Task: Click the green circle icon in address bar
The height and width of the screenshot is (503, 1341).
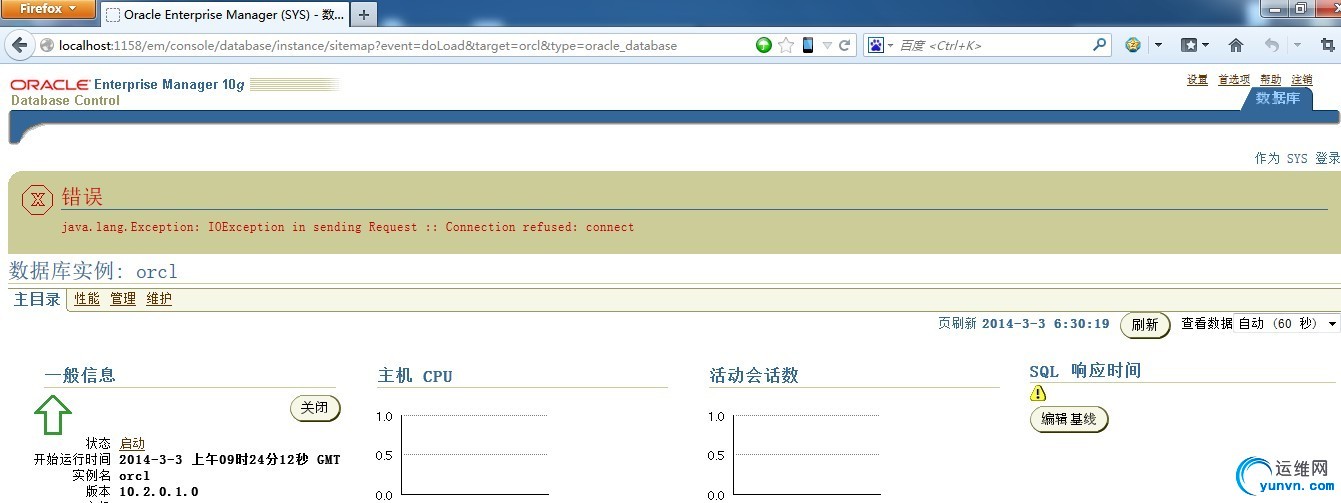Action: [x=764, y=45]
